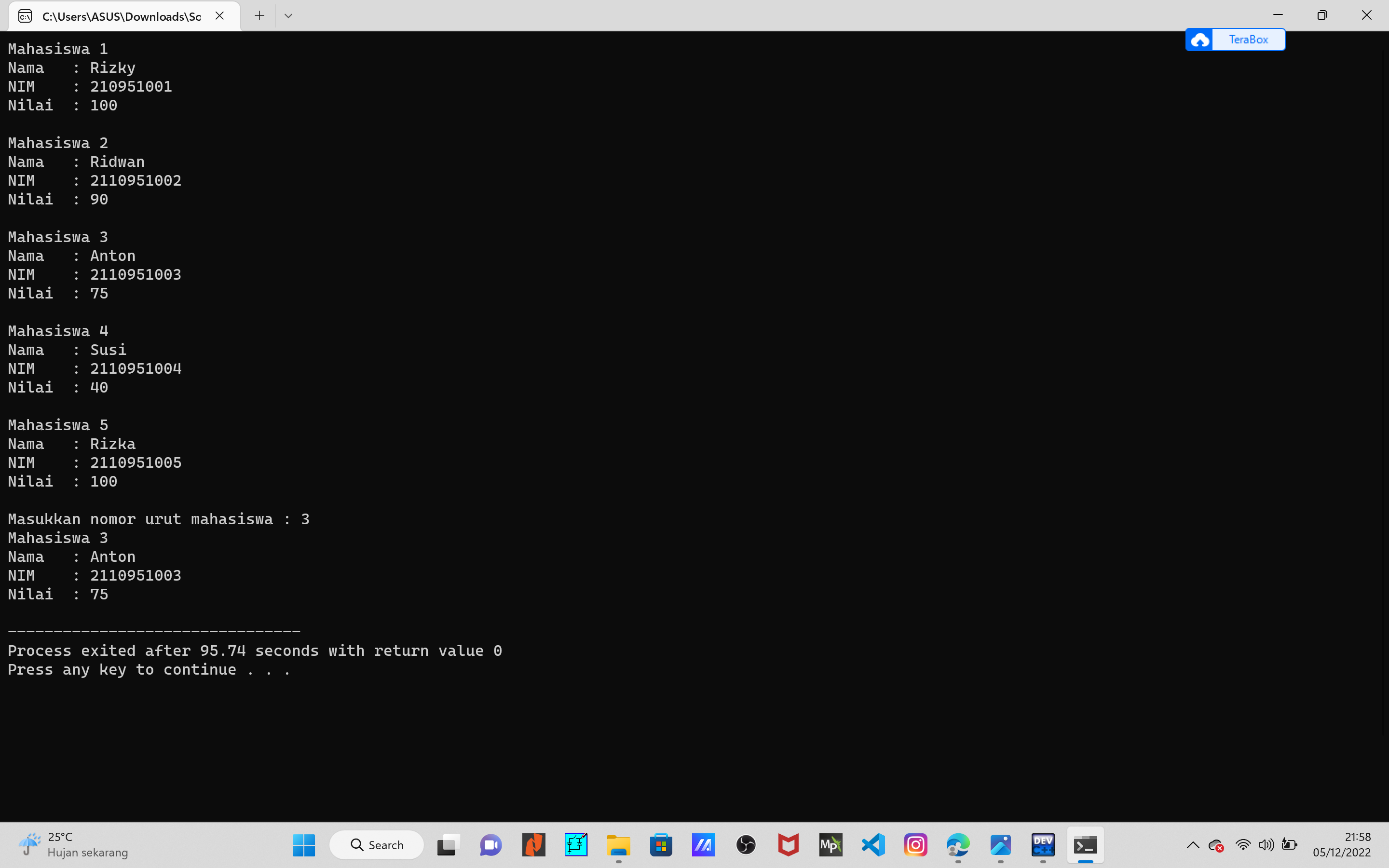This screenshot has width=1389, height=868.
Task: Open the Windows Start menu
Action: coord(303,844)
